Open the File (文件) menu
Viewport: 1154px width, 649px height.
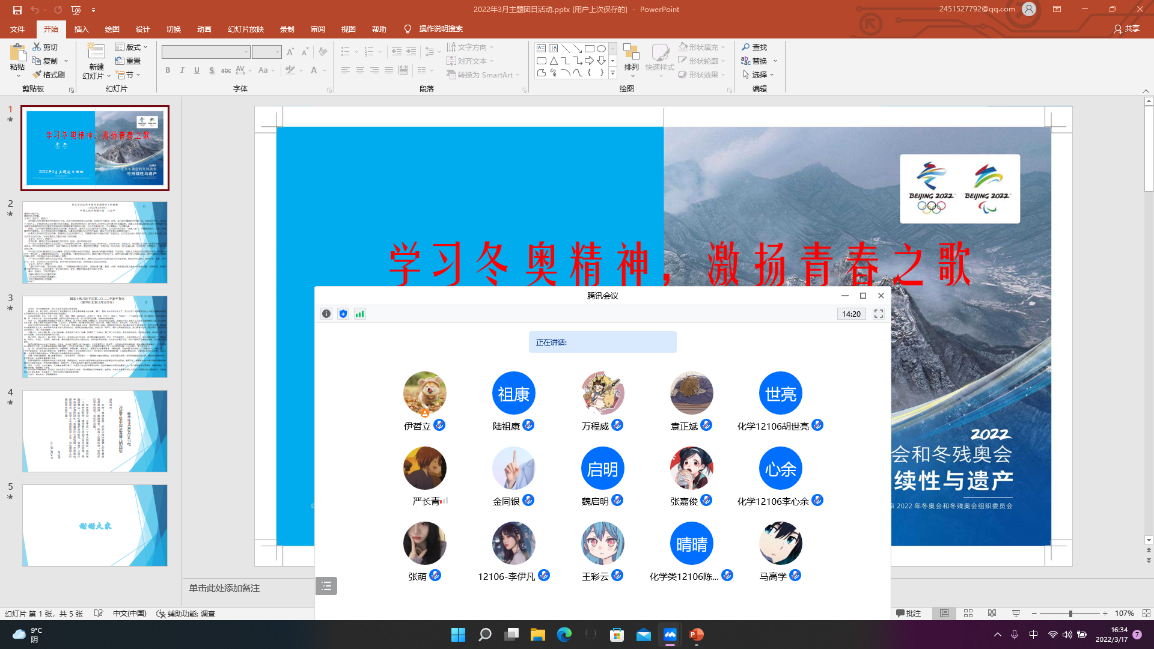tap(17, 29)
